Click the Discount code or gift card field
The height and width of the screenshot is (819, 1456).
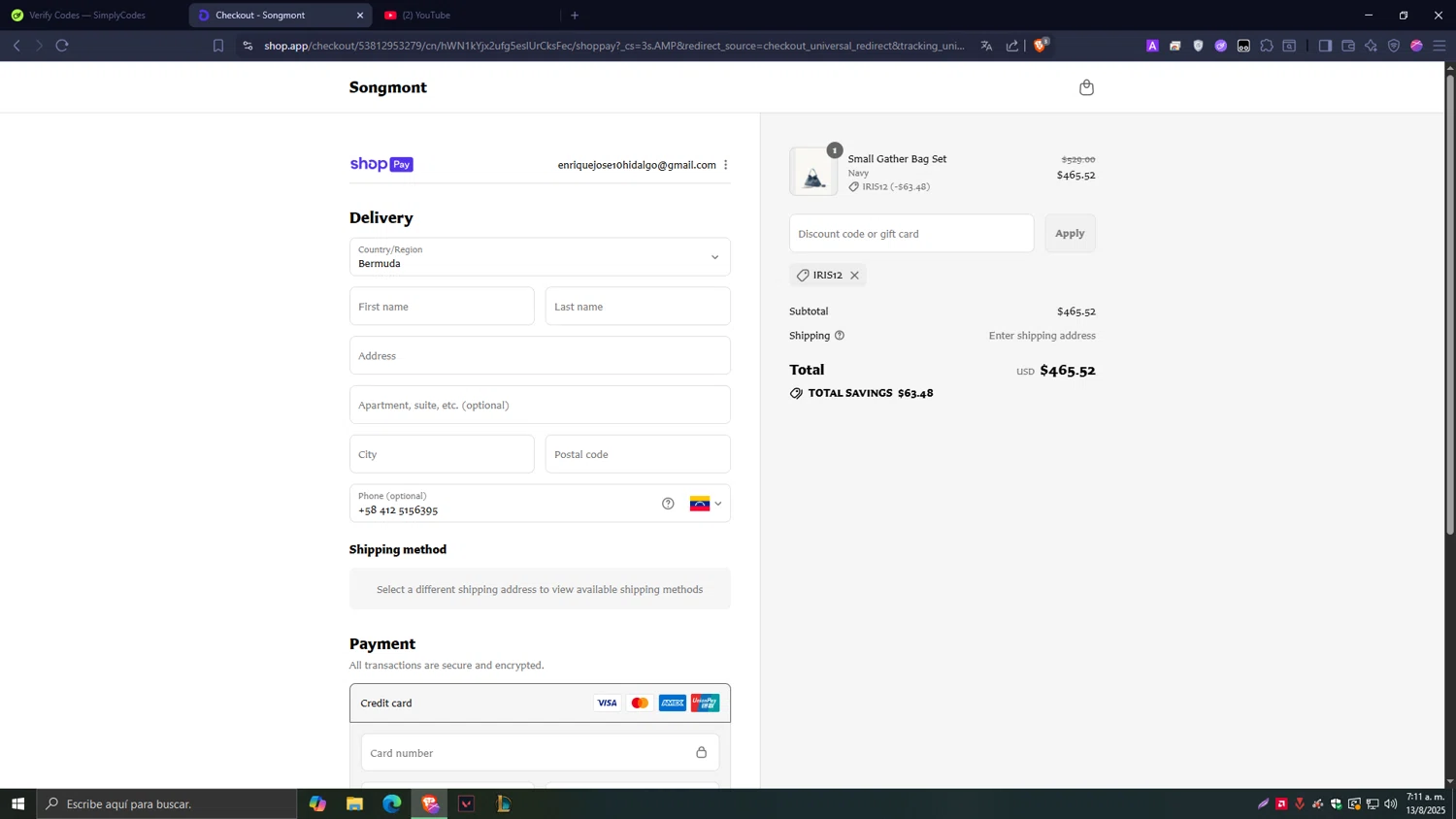click(x=911, y=234)
